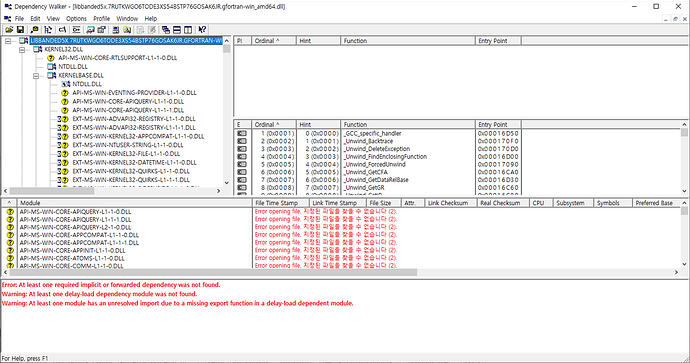Select KERNEL32.DLL in the dependency tree
690x363 pixels.
click(64, 49)
